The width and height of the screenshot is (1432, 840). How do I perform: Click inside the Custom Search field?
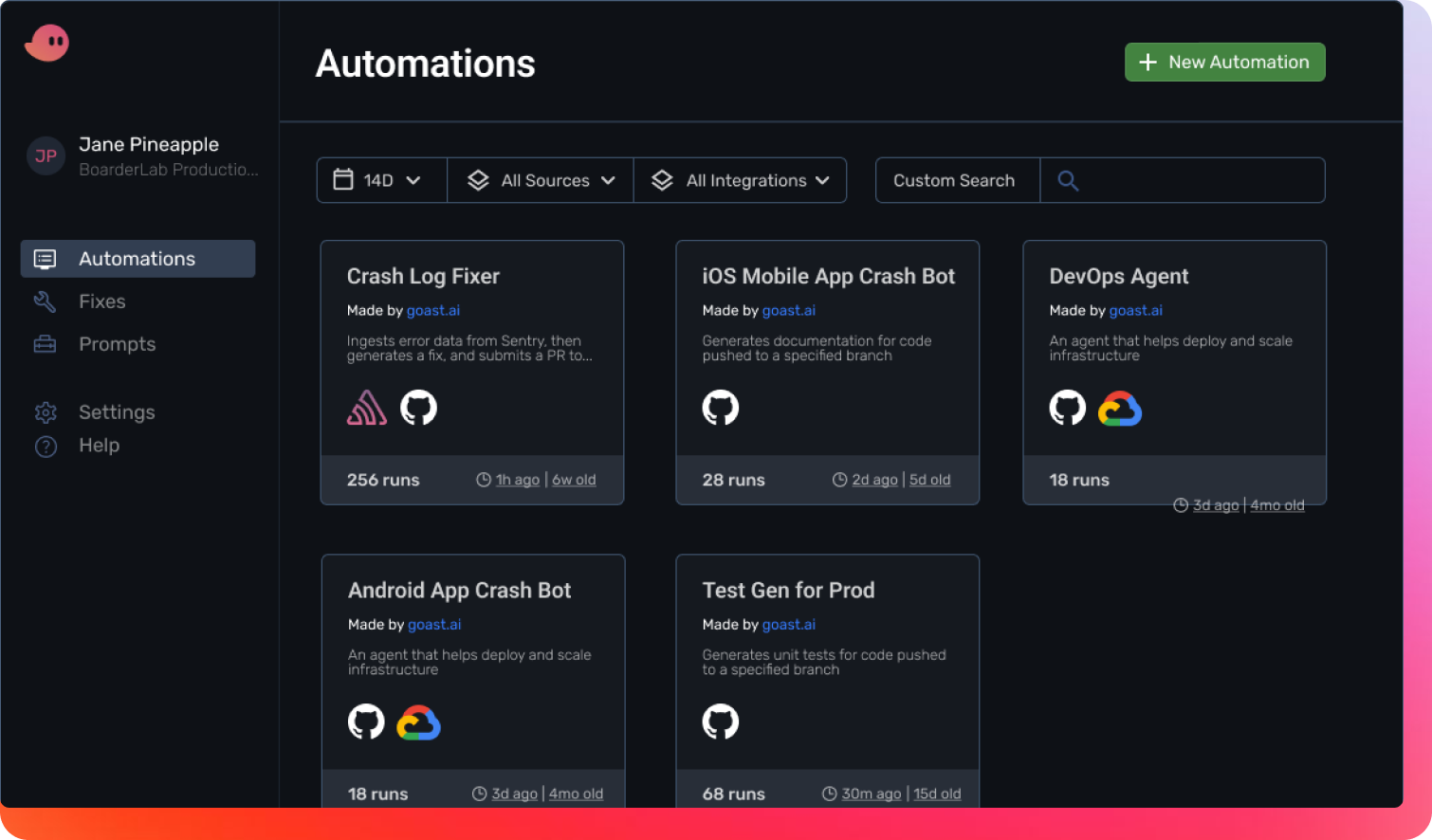(x=955, y=180)
